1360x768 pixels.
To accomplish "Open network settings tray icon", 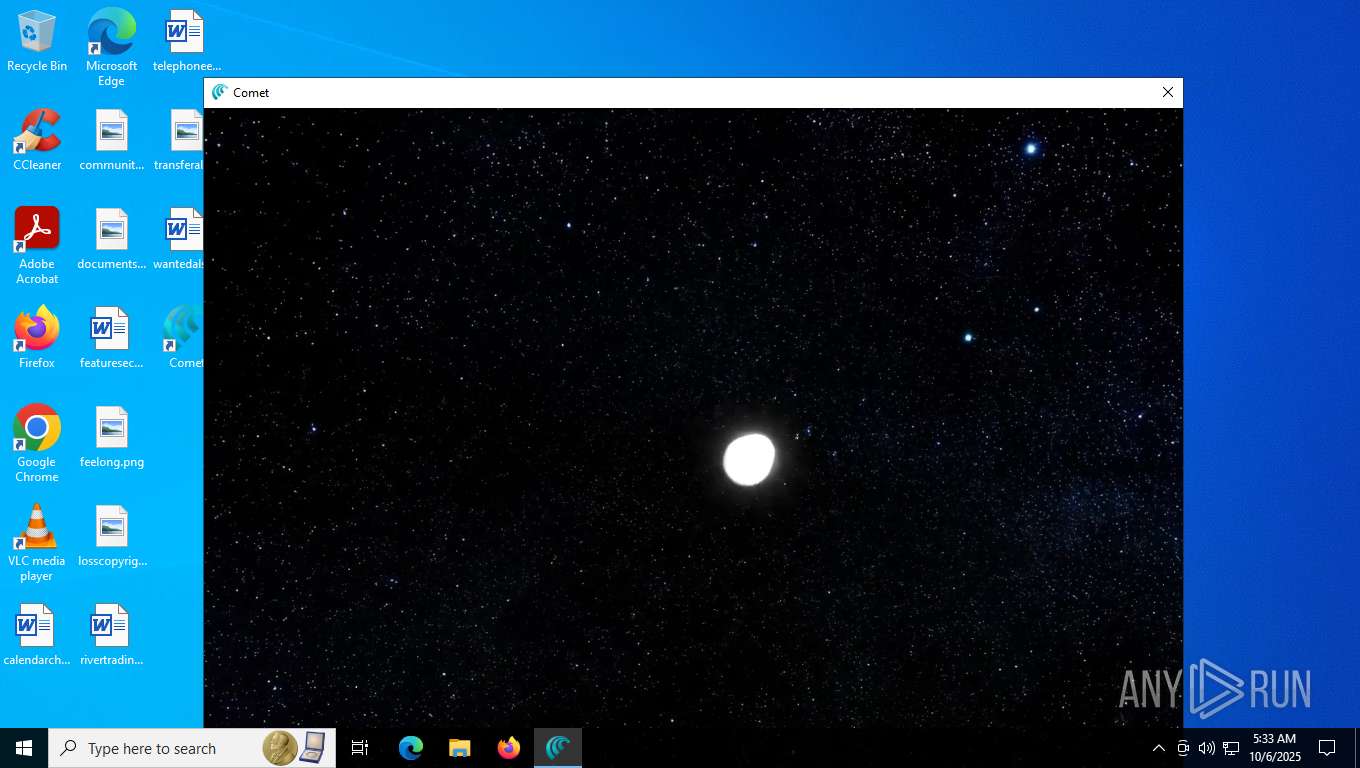I will (x=1231, y=748).
